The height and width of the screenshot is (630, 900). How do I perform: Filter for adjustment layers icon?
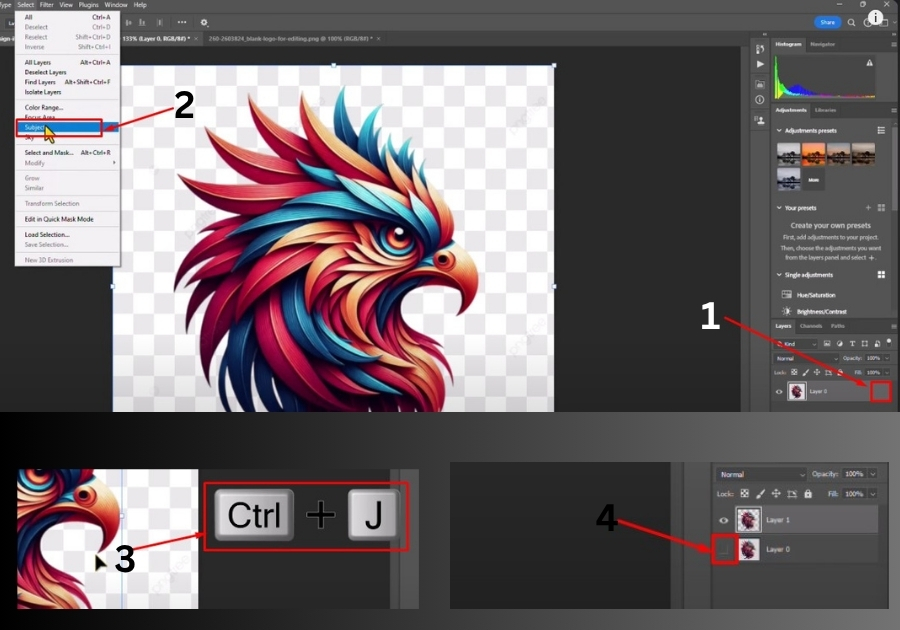coord(840,344)
